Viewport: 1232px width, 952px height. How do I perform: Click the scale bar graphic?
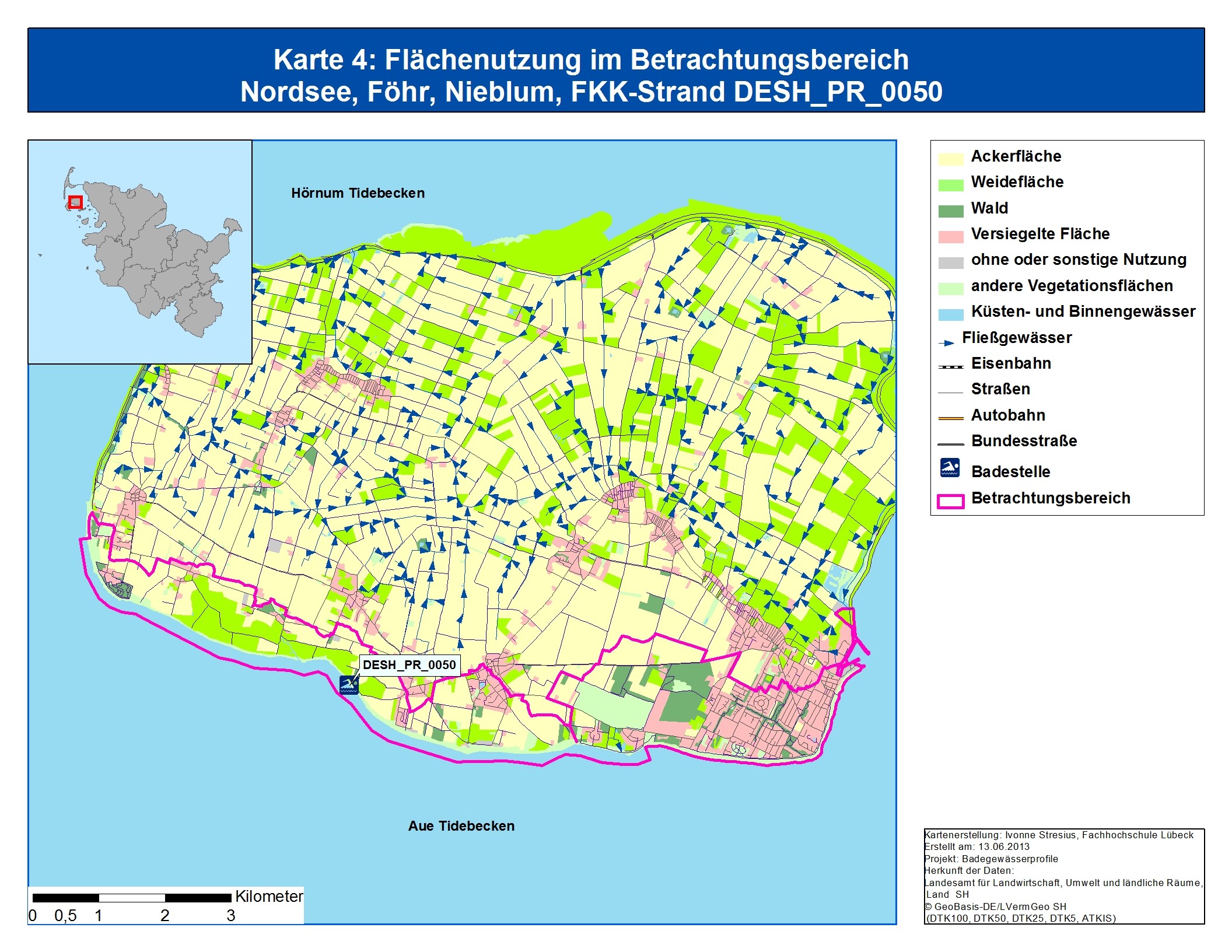click(x=132, y=898)
